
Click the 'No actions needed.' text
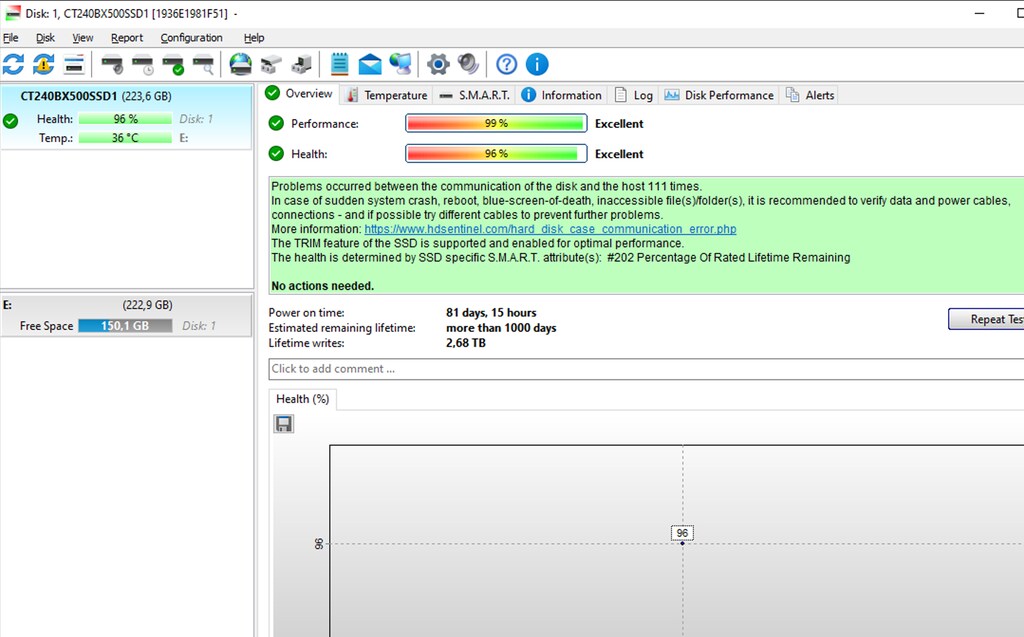tap(323, 286)
